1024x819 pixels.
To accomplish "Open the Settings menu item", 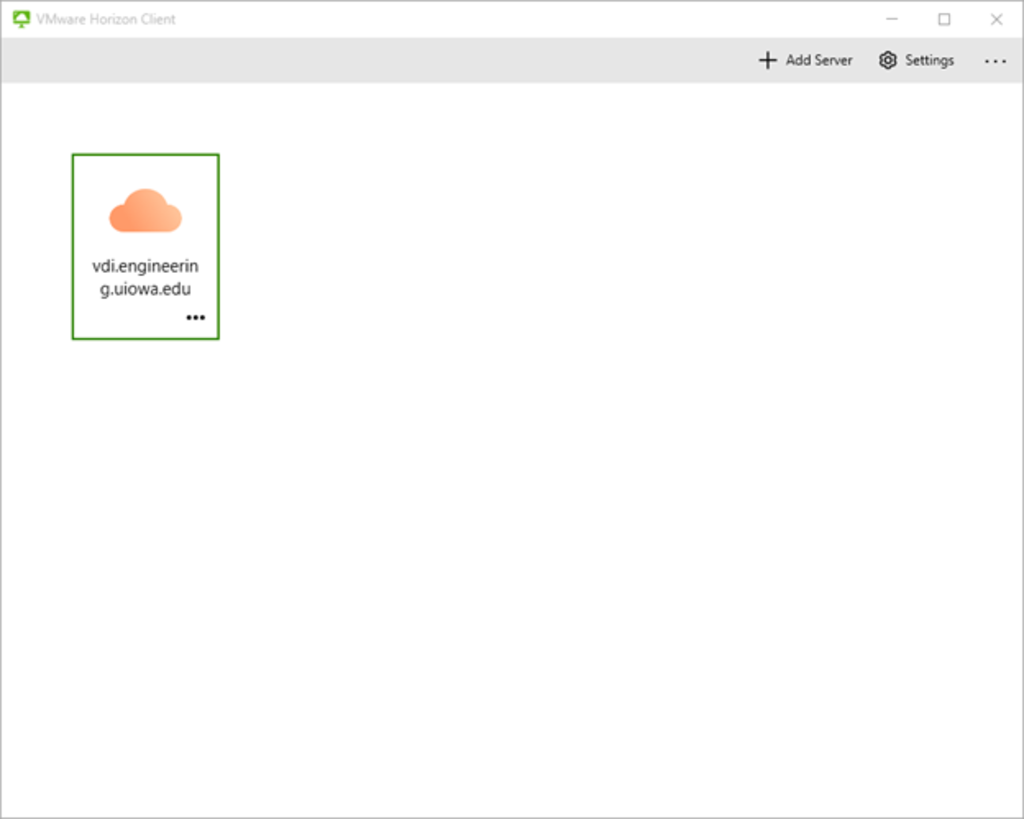I will [x=915, y=60].
